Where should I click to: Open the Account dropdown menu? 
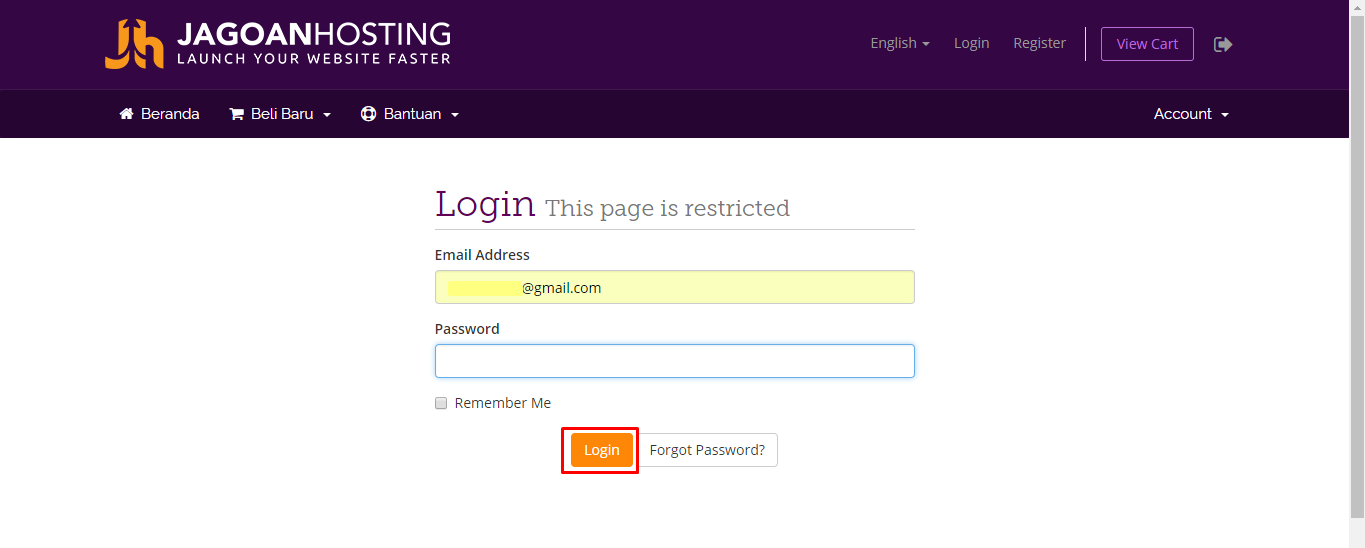(x=1191, y=114)
